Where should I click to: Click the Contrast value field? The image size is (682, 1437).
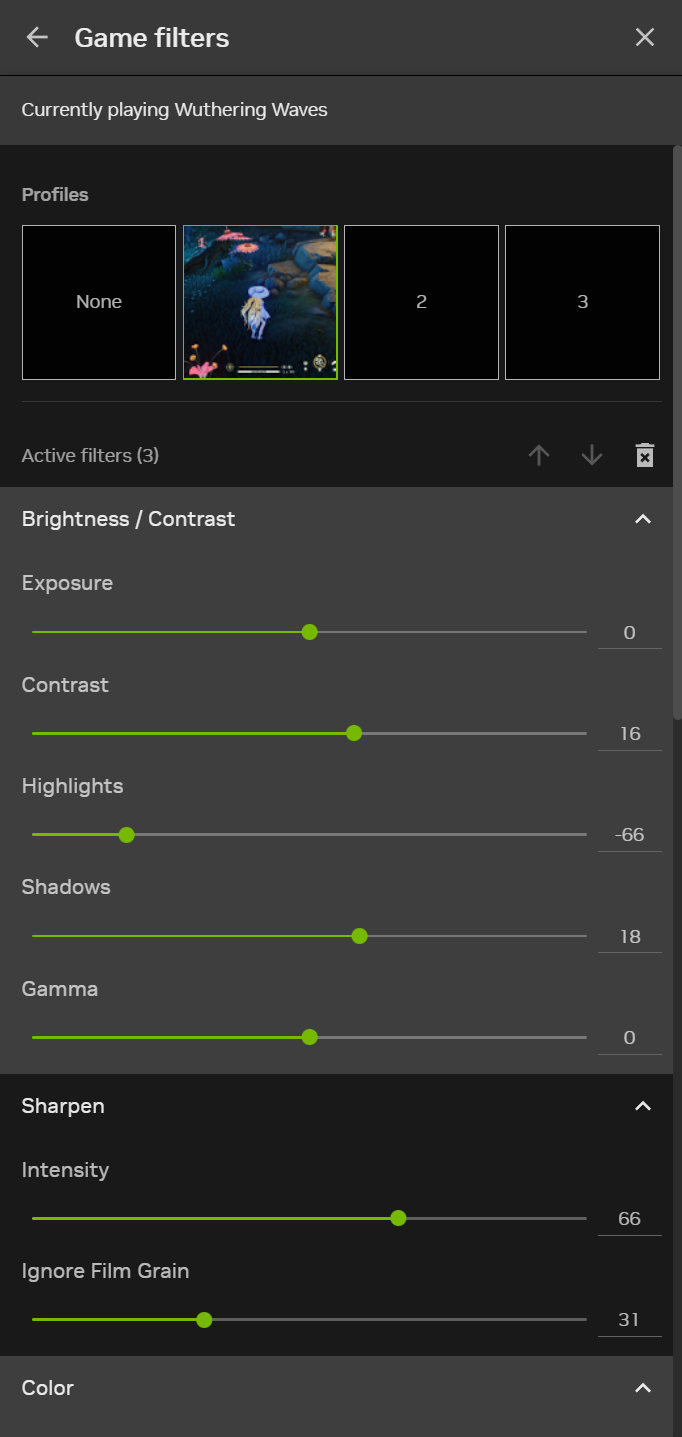pyautogui.click(x=630, y=734)
